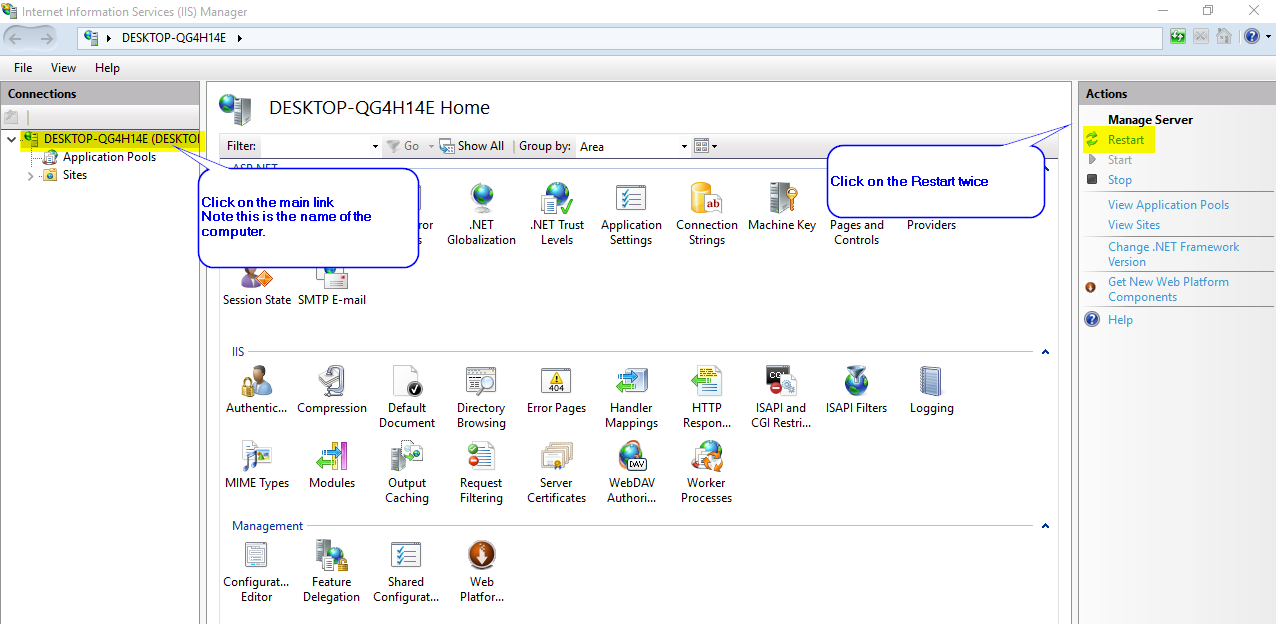Click the Show All button
Image resolution: width=1276 pixels, height=624 pixels.
click(472, 146)
